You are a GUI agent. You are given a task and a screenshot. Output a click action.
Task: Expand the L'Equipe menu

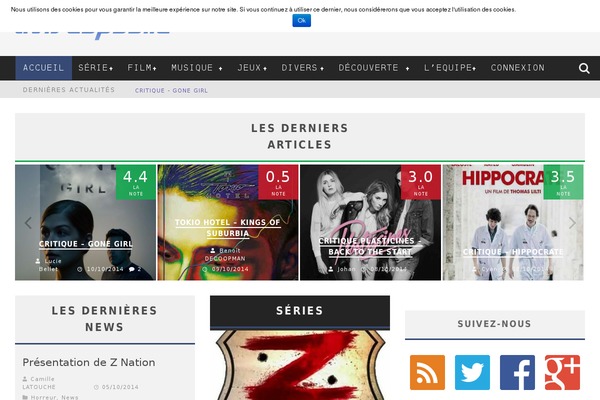point(450,68)
